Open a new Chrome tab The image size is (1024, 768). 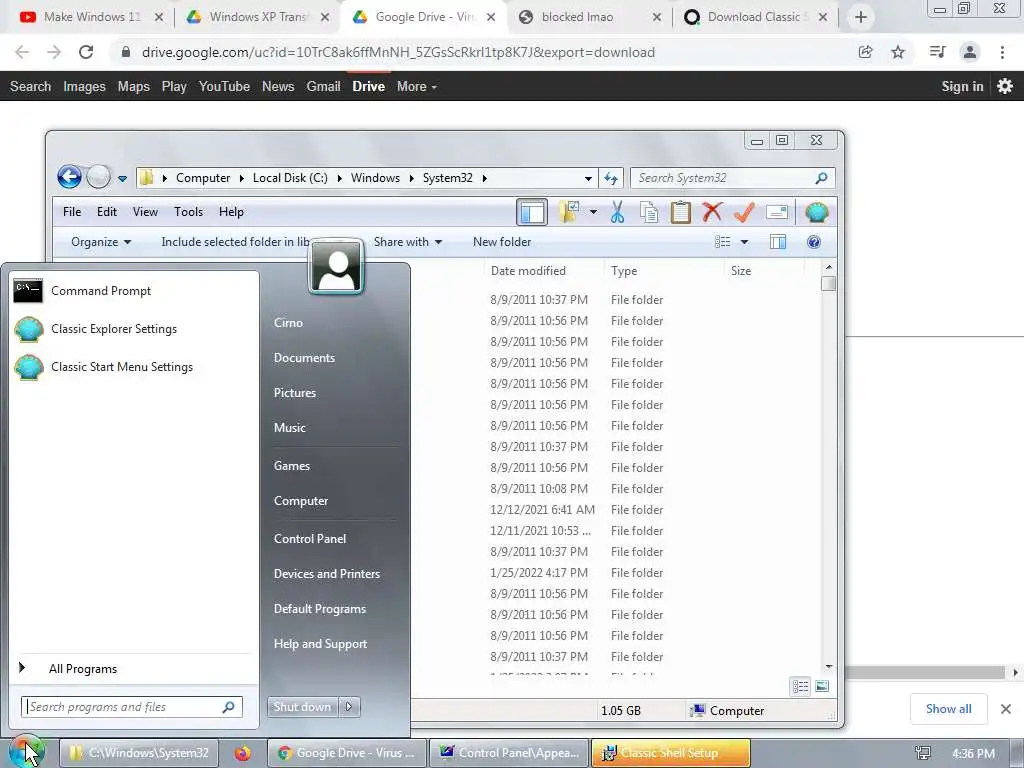pyautogui.click(x=861, y=17)
